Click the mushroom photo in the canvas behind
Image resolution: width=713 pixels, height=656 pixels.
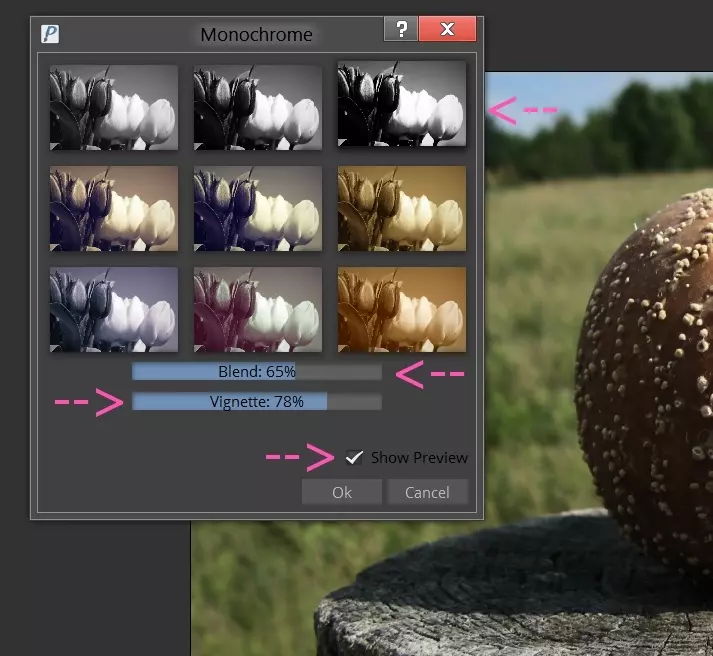click(x=598, y=364)
